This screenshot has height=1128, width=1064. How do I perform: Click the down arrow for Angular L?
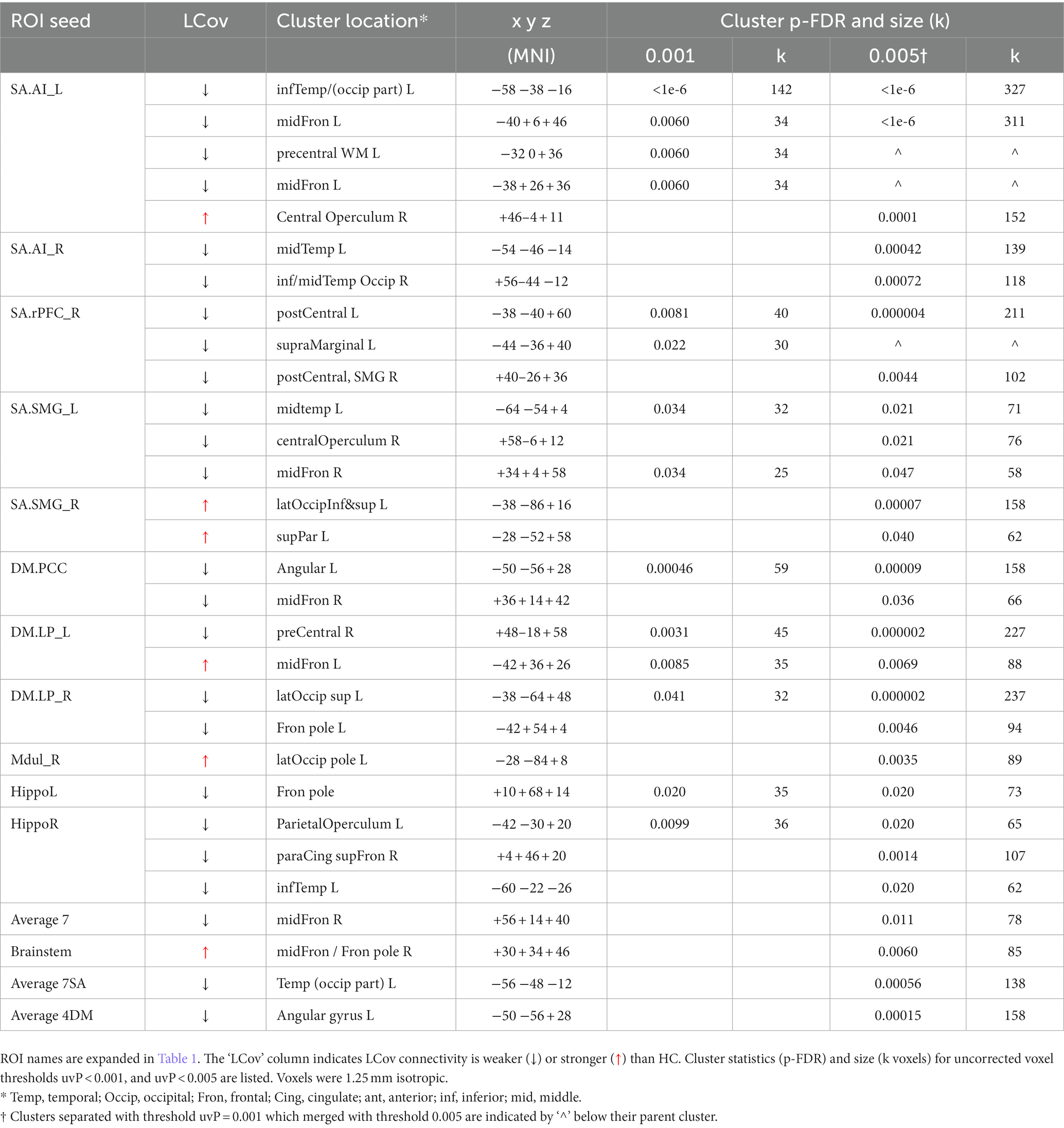tap(205, 569)
